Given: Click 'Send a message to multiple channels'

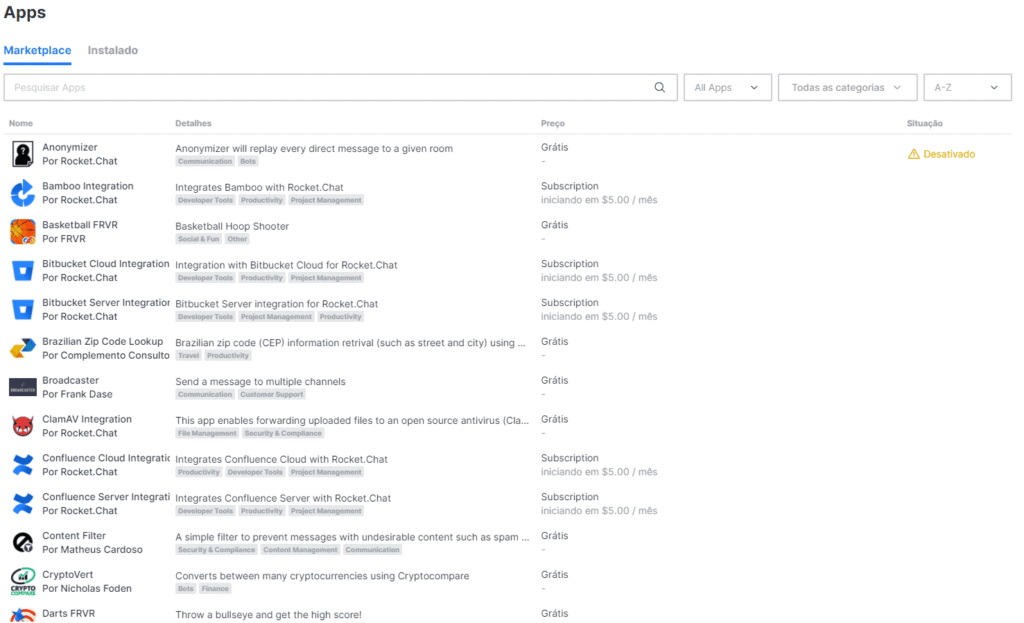Looking at the screenshot, I should 261,382.
